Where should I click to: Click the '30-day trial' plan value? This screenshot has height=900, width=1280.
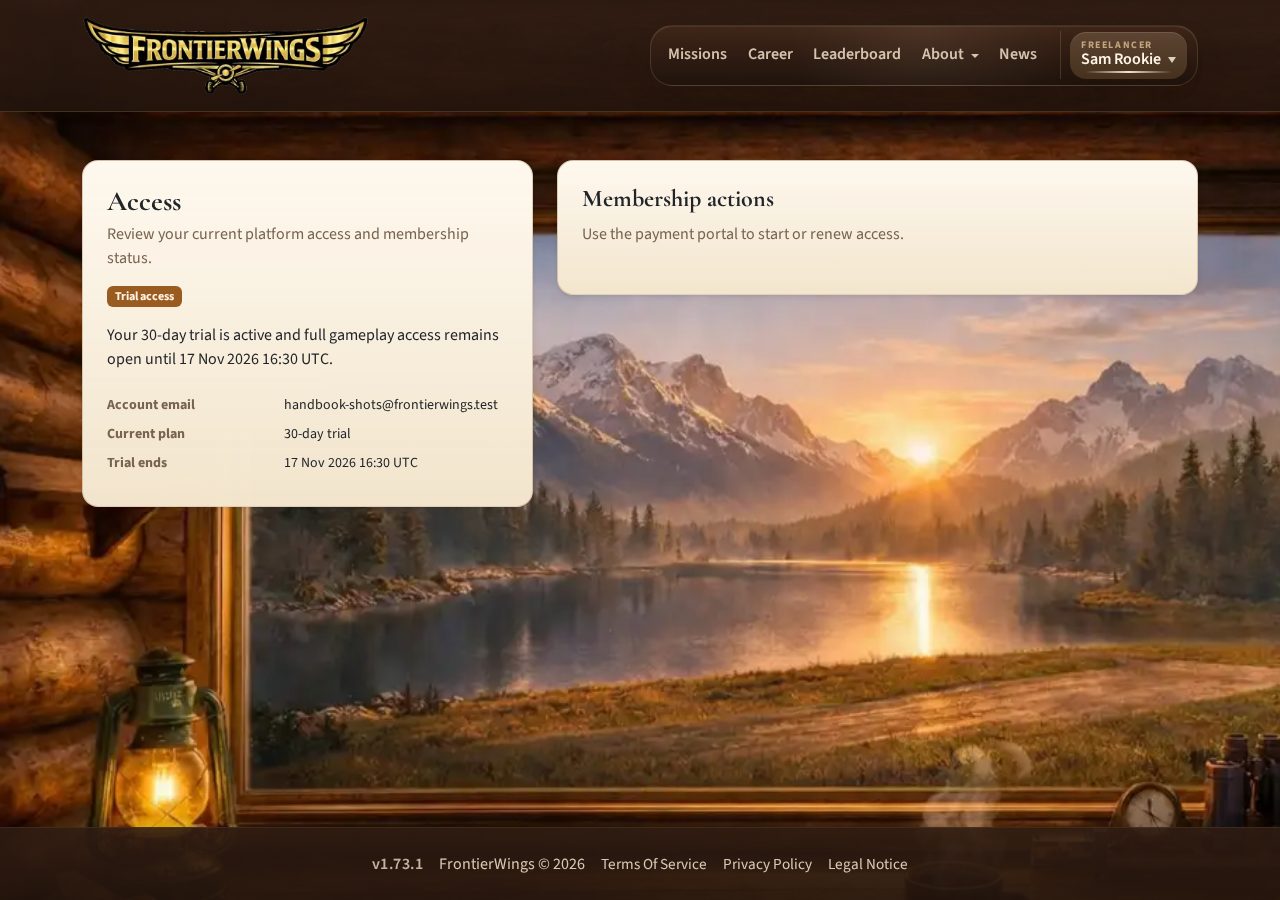tap(317, 434)
